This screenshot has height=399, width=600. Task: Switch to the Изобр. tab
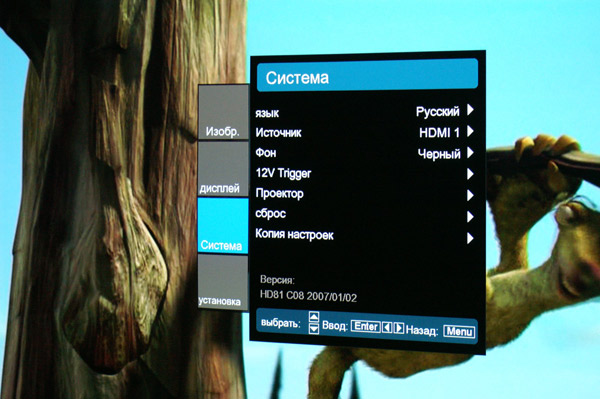point(223,112)
